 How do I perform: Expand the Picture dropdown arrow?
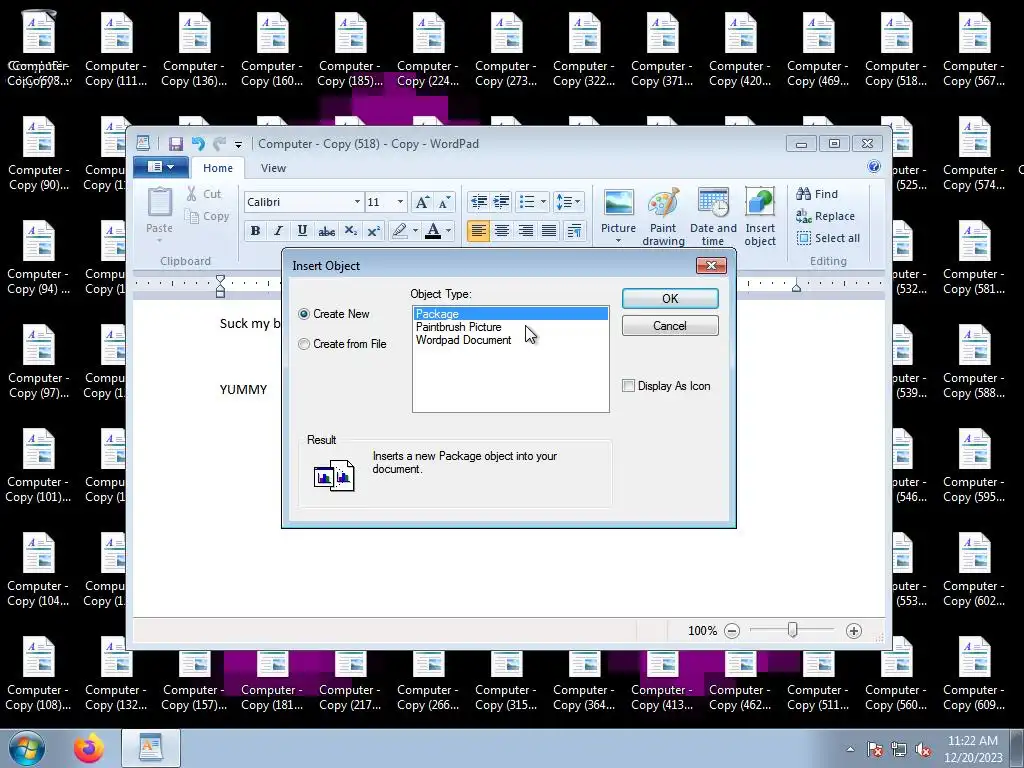[x=618, y=240]
